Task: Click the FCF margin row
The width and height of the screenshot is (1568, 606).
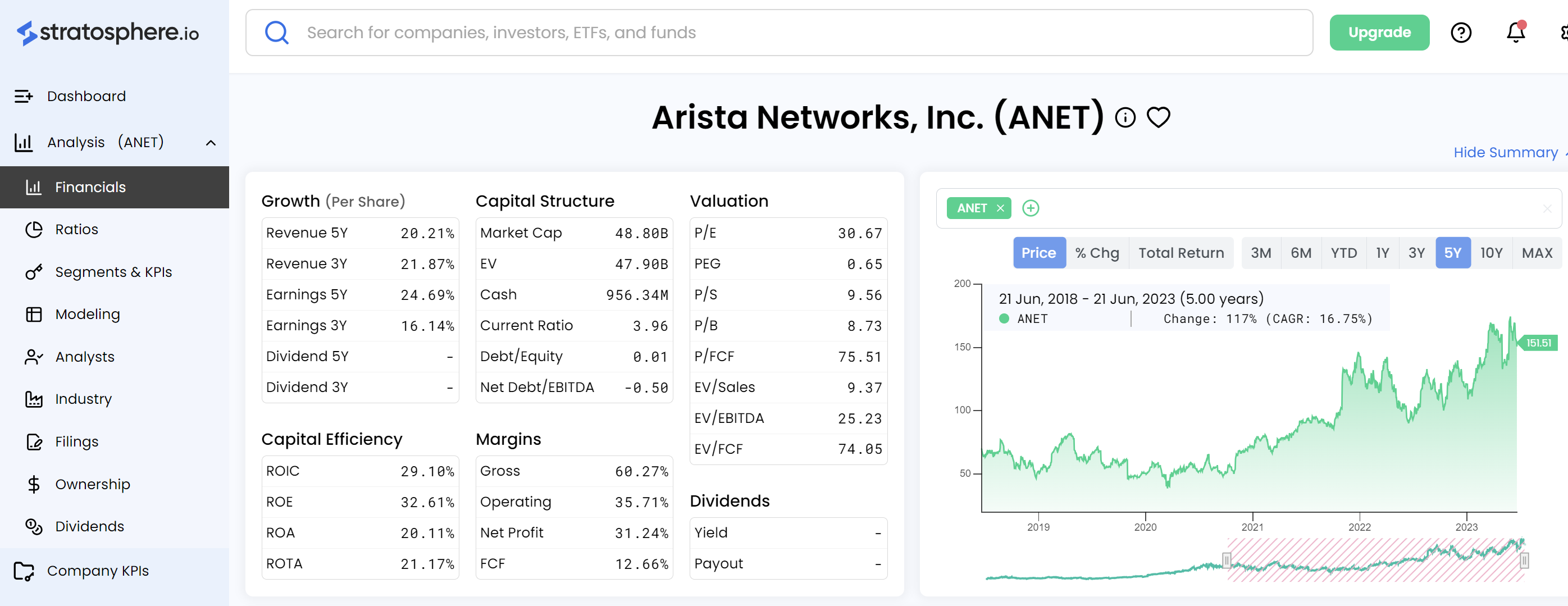Action: click(574, 564)
